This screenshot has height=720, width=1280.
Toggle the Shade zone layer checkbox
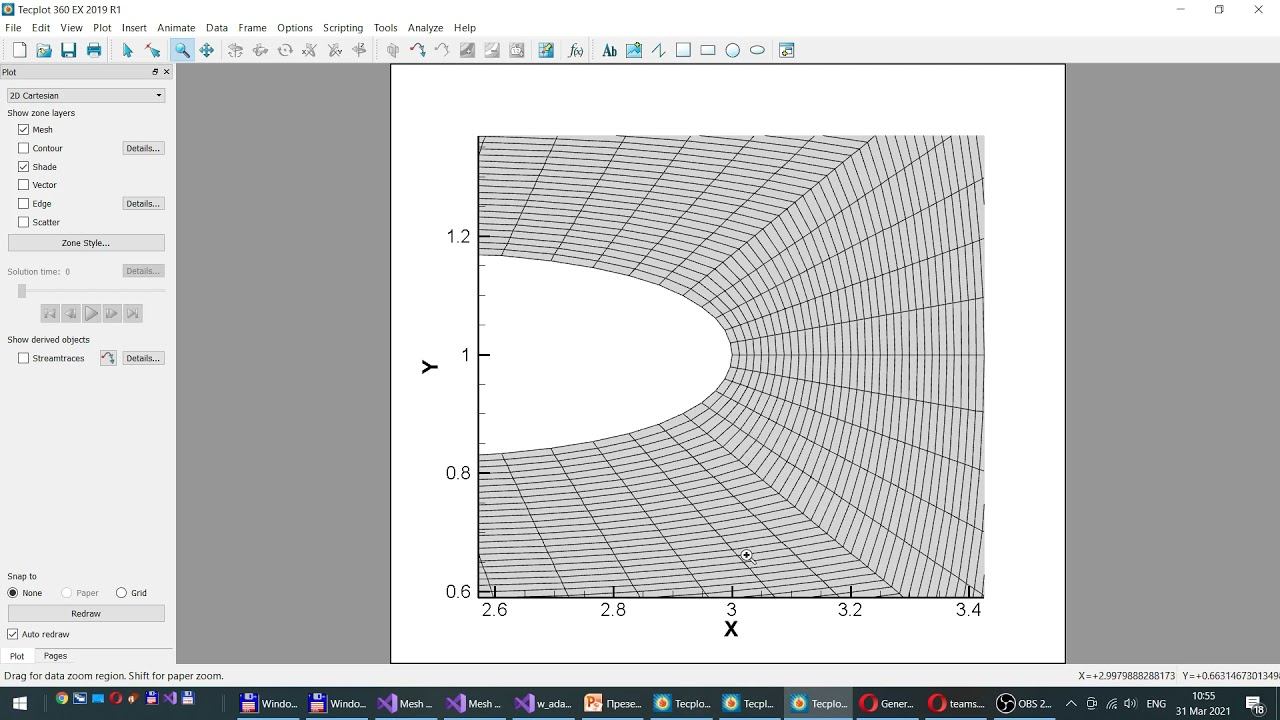24,167
